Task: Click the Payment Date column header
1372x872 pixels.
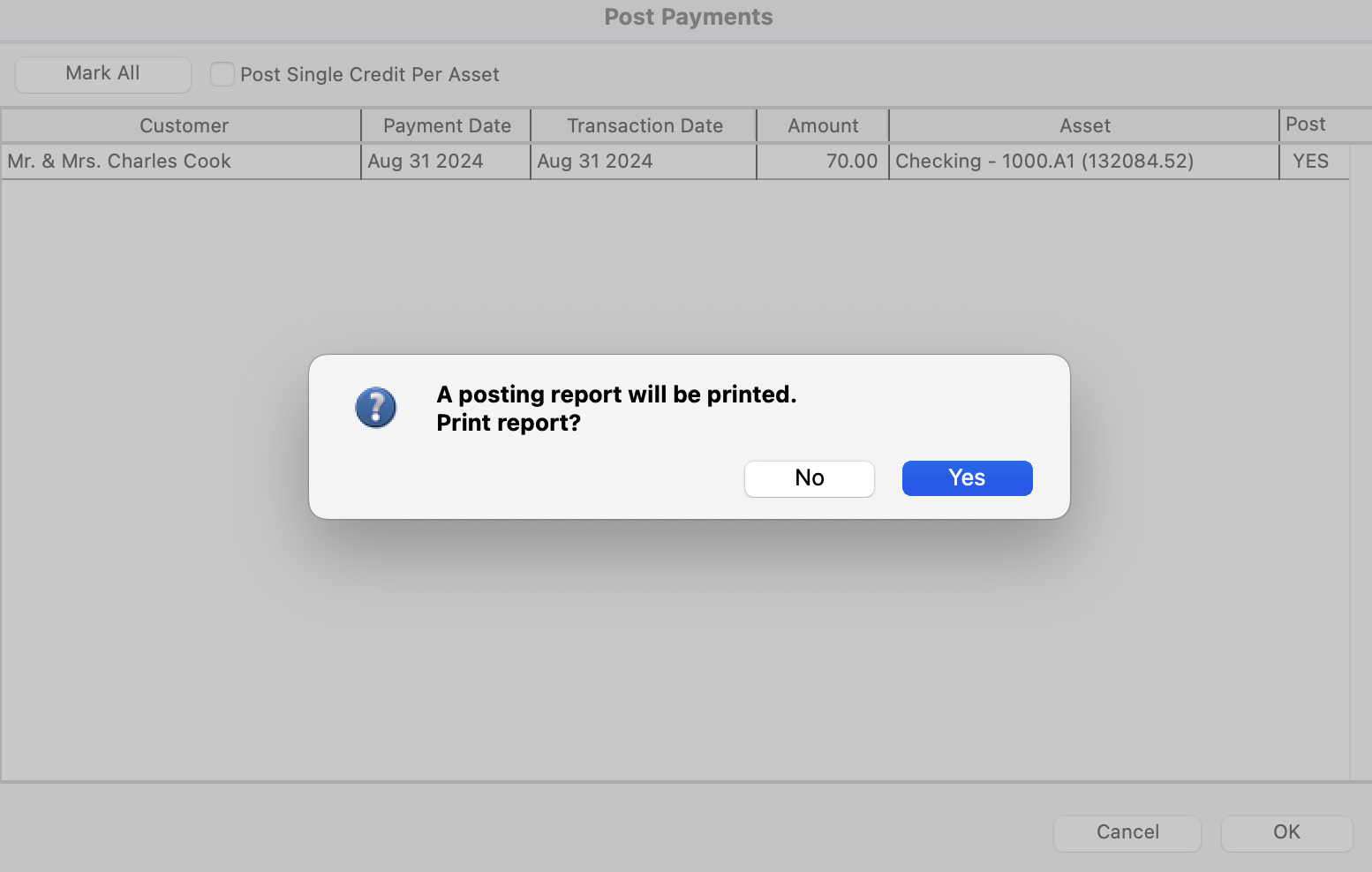Action: [x=447, y=125]
